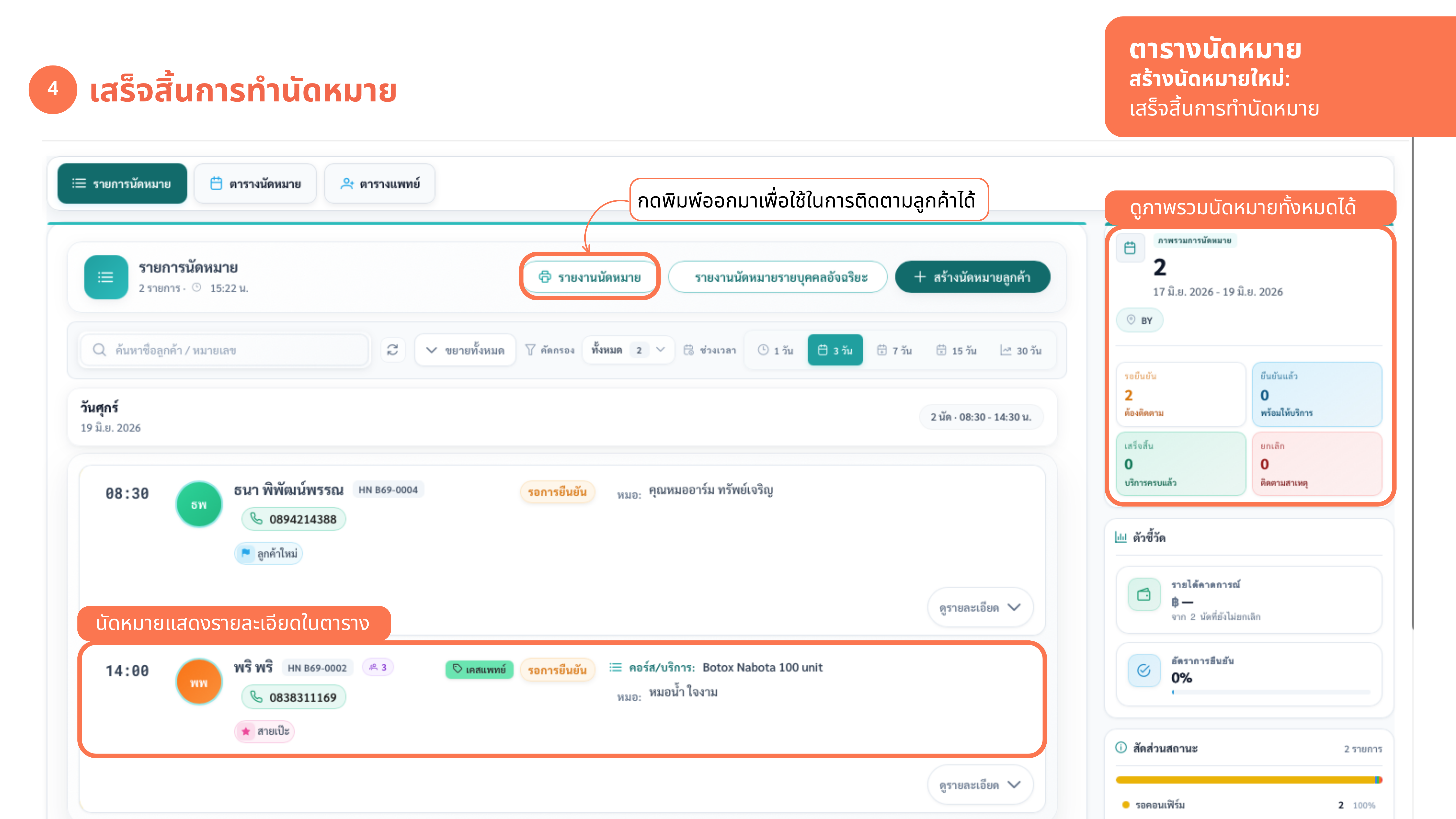Click รอการยืนยัน status on พริ พริ's appointment
The width and height of the screenshot is (1456, 819).
pyautogui.click(x=557, y=670)
